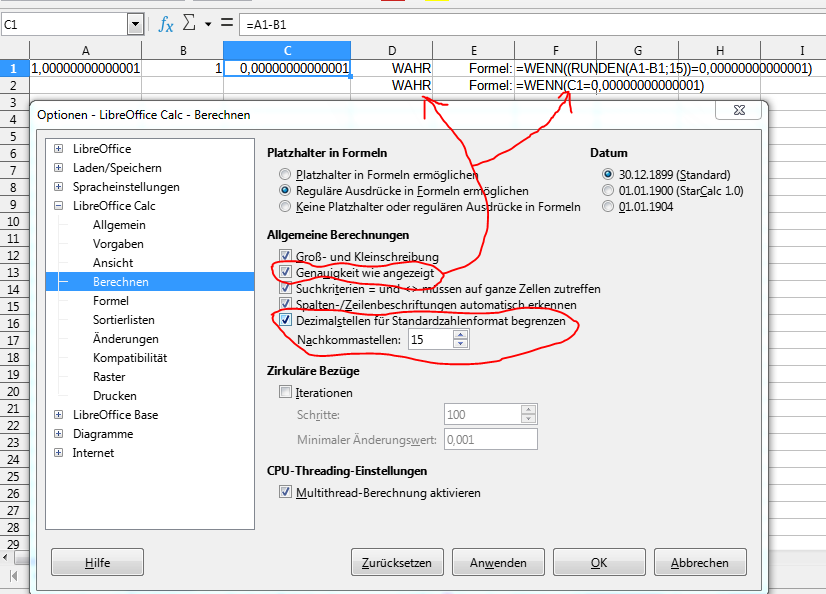Select date 01.01.1904
Screen dimensions: 826x594
[608, 207]
